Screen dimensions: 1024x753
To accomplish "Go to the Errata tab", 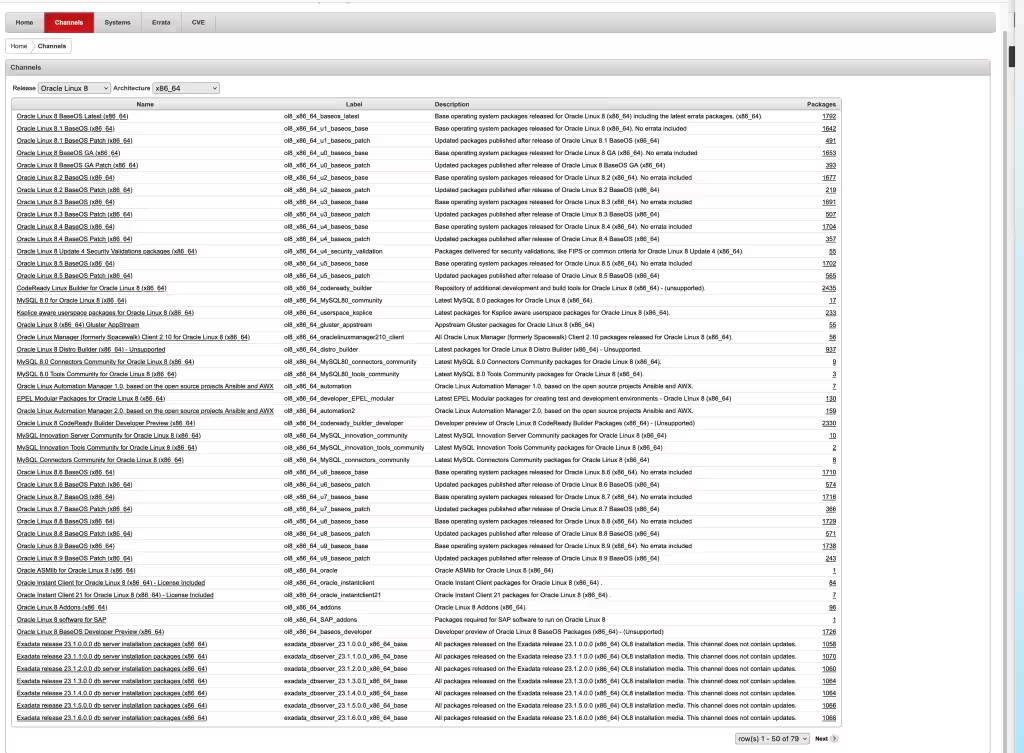I will tap(161, 22).
